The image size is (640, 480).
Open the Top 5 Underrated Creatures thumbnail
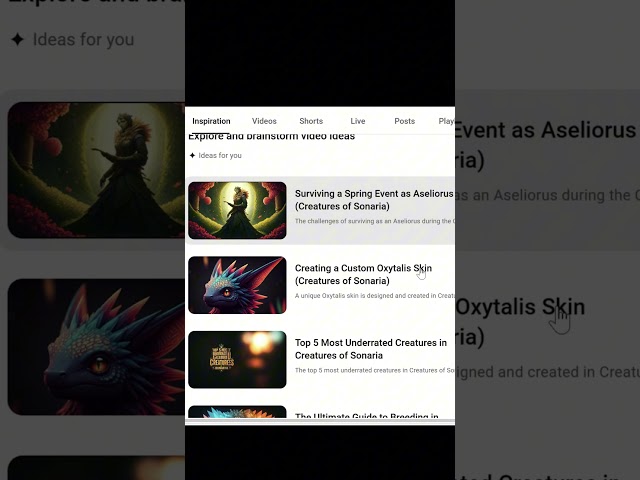pos(237,360)
